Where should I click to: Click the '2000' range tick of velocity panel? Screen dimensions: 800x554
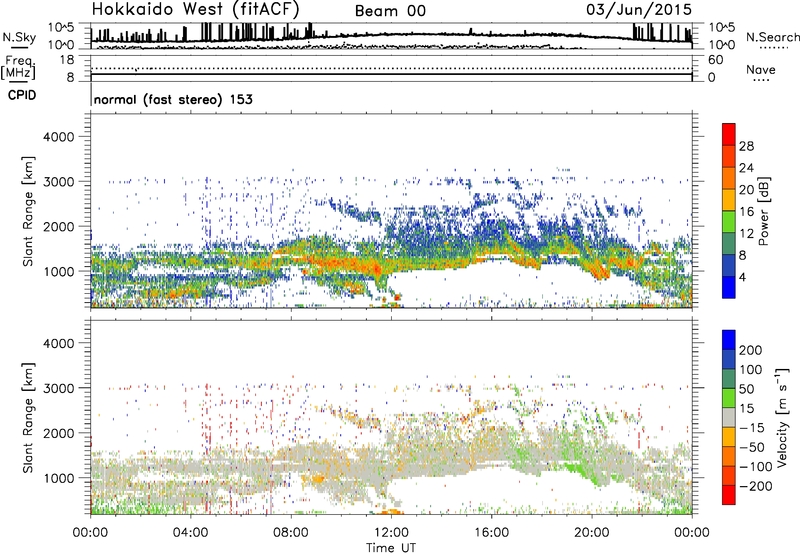58,433
